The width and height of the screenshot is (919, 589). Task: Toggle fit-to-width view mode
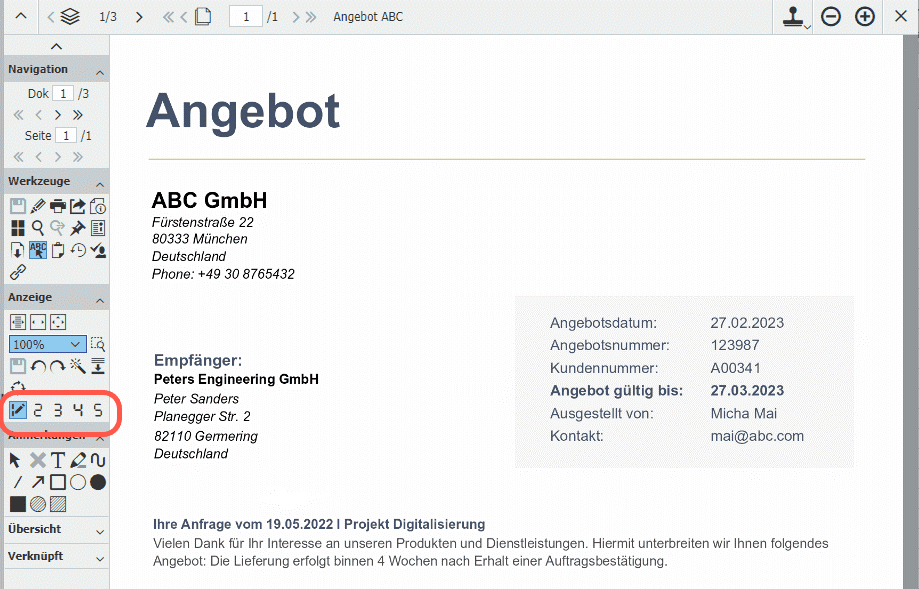(17, 321)
